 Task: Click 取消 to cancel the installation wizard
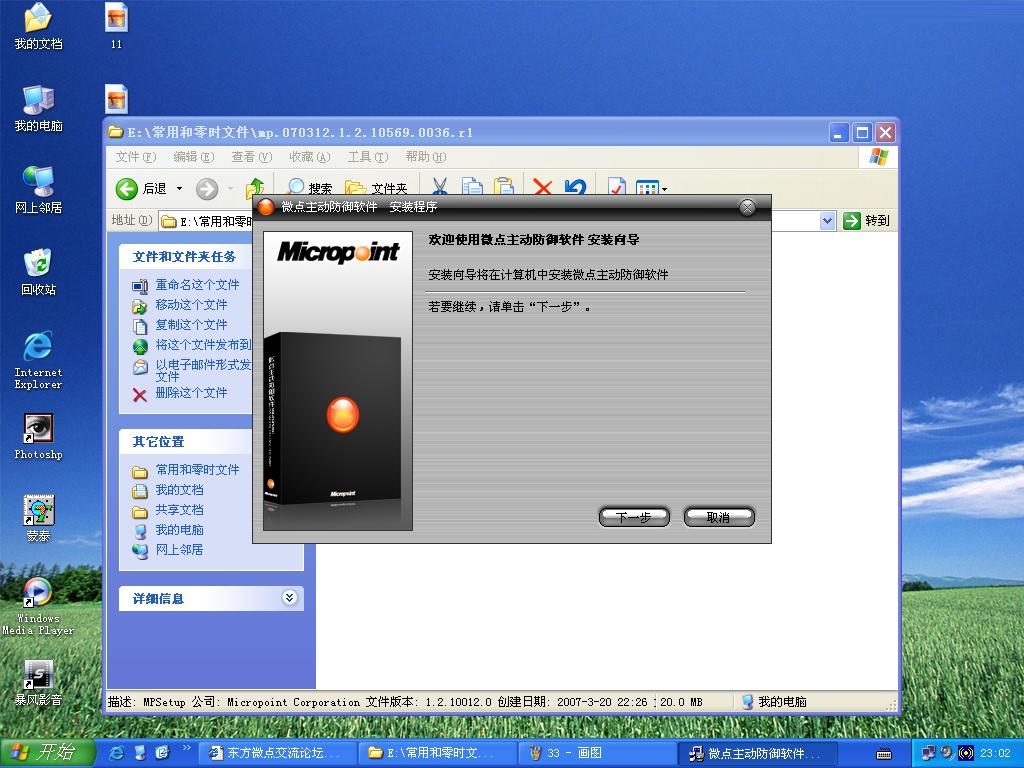(x=718, y=517)
